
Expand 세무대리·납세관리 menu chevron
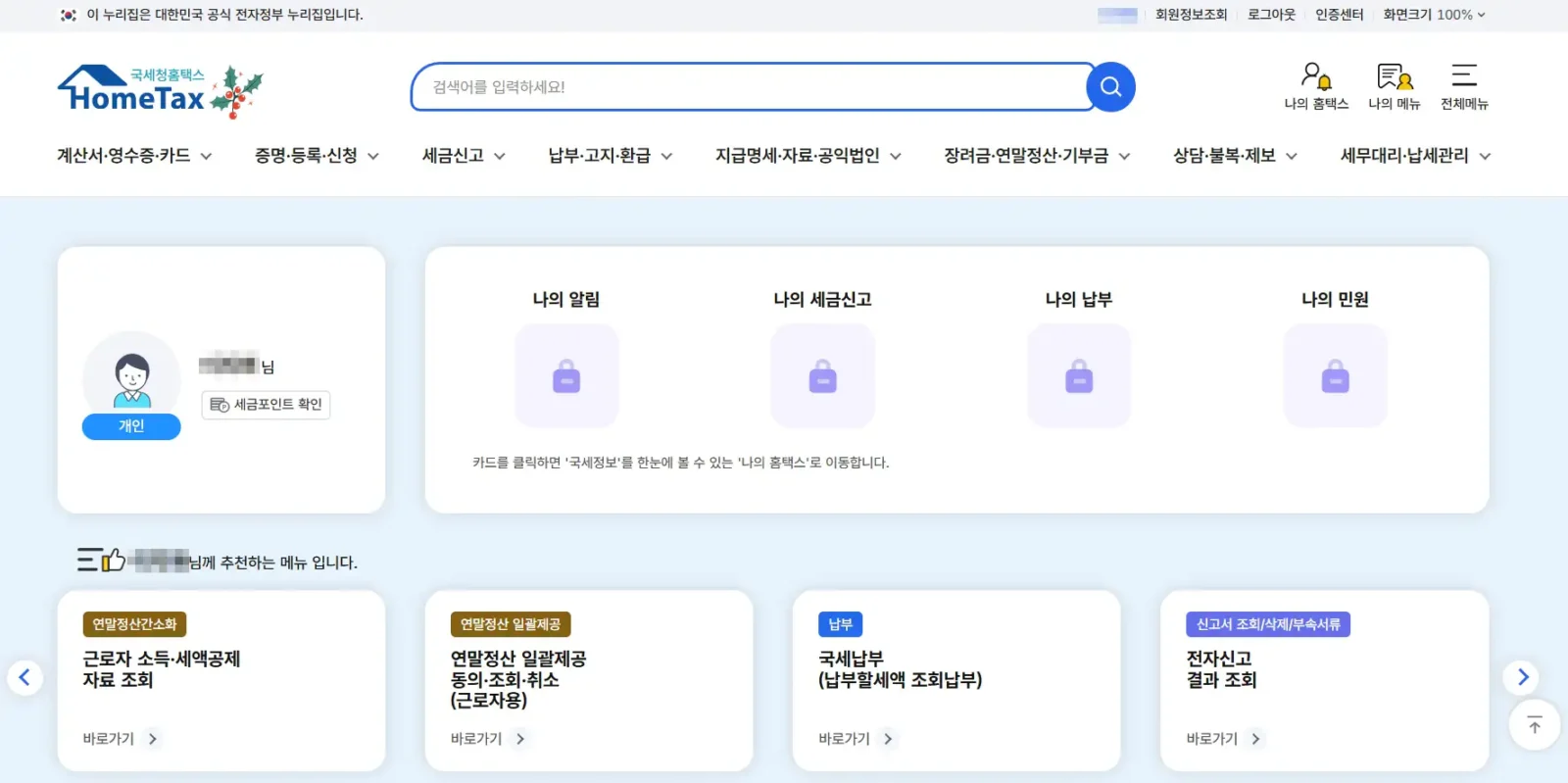[x=1485, y=156]
